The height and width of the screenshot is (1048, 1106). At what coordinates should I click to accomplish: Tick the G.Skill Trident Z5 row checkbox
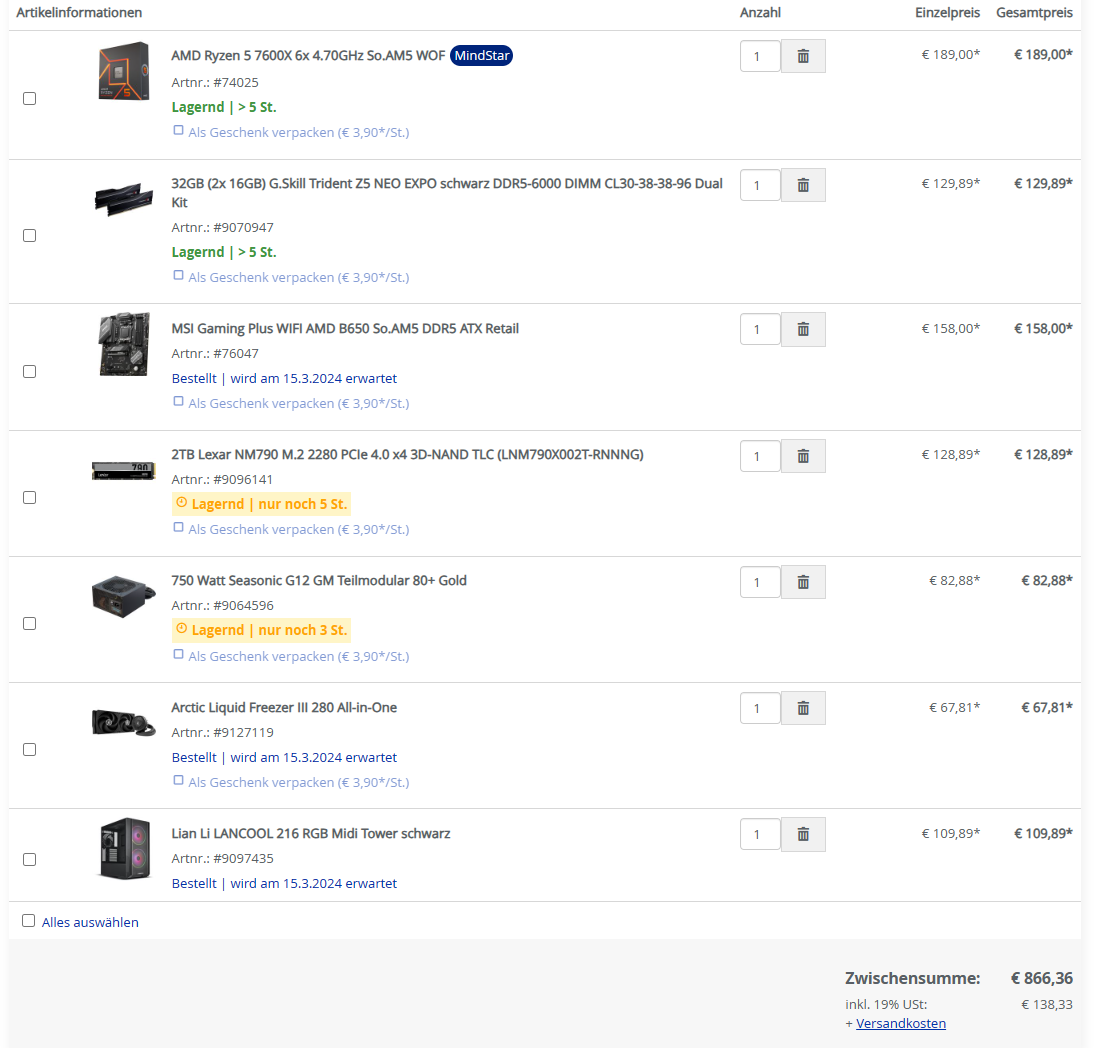30,236
